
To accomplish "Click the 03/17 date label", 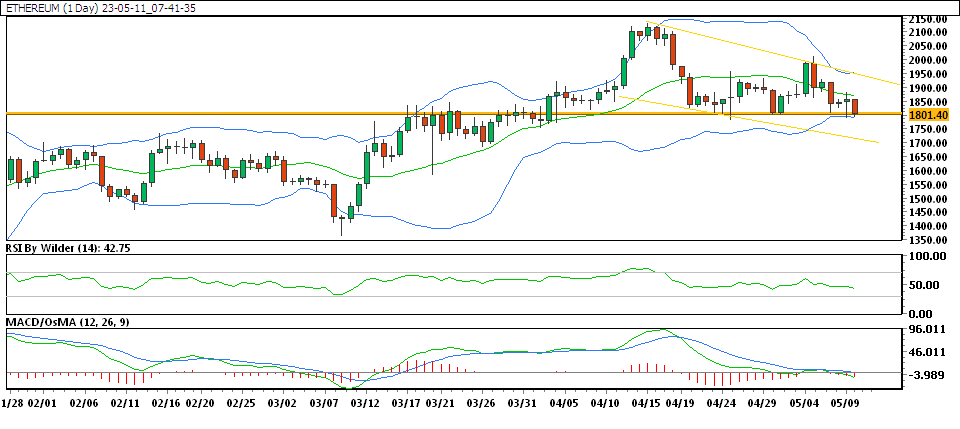I will [x=407, y=404].
